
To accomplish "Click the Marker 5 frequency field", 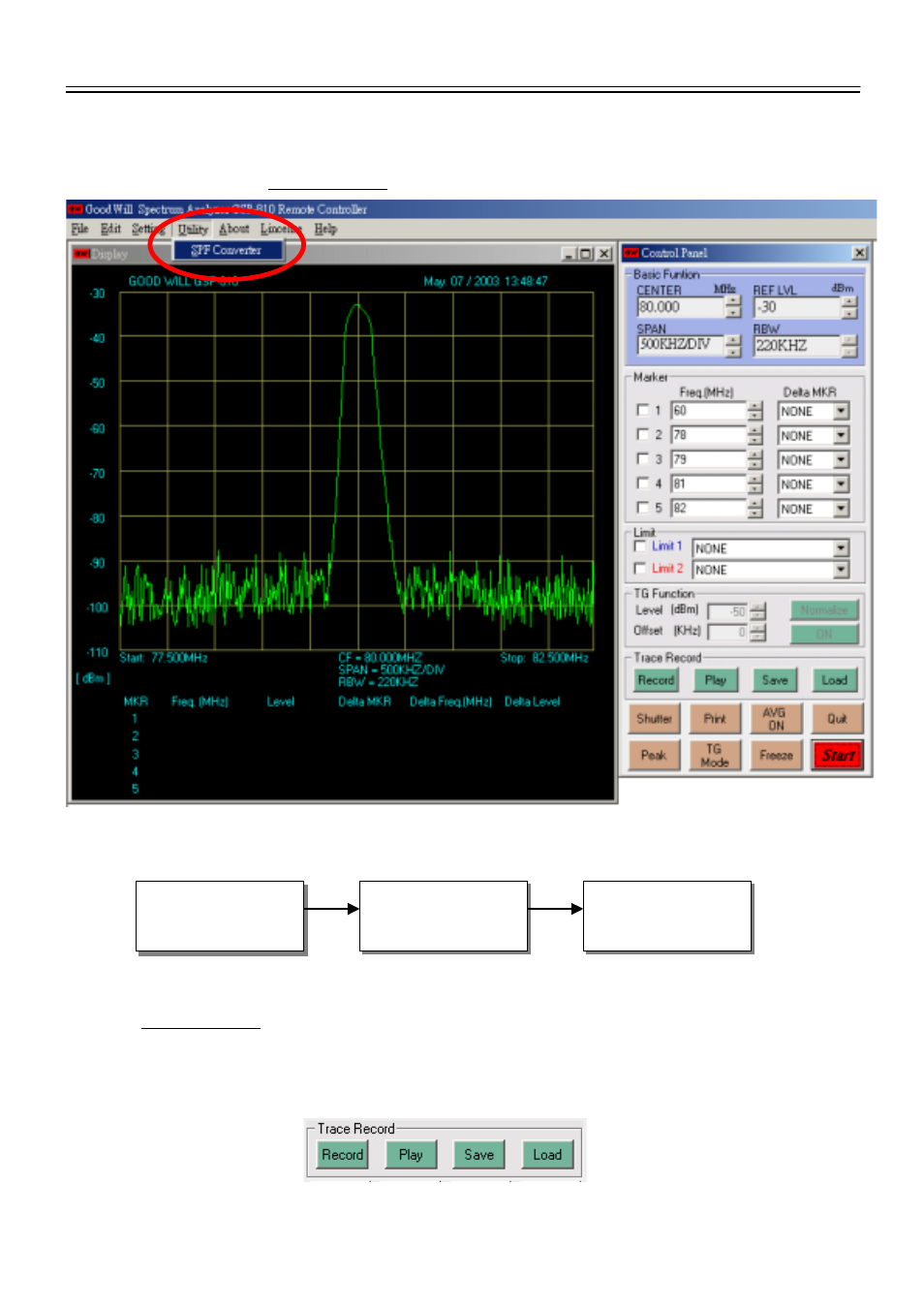I will tap(709, 508).
